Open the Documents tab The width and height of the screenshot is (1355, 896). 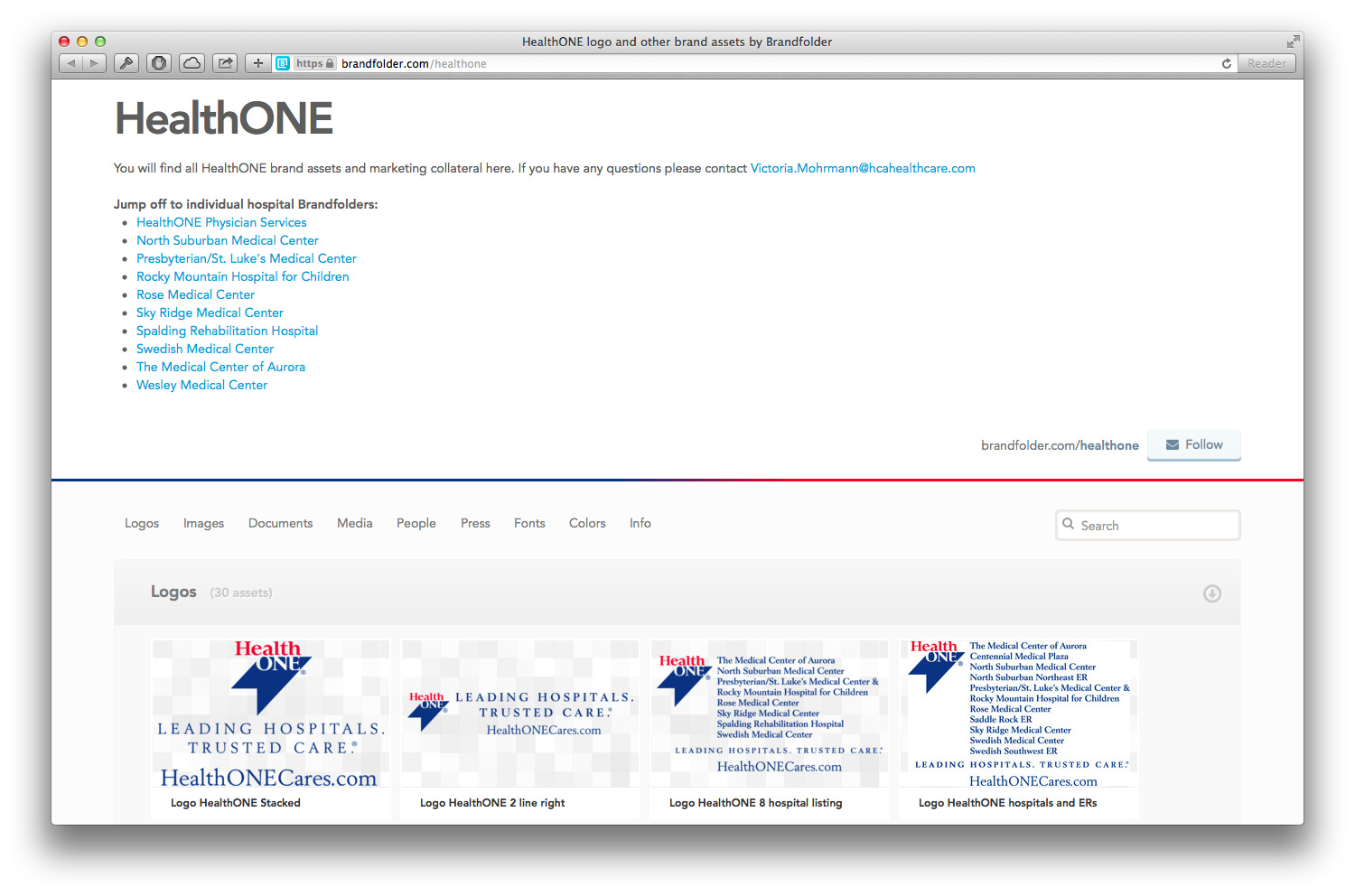280,523
